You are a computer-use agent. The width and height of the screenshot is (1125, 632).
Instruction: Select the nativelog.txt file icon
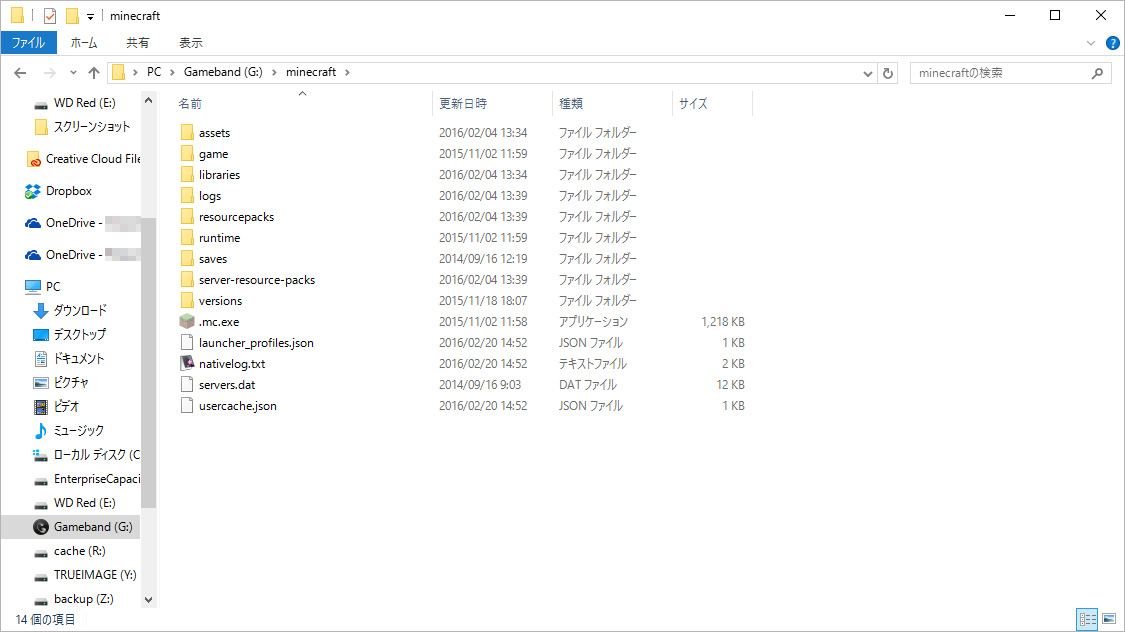coord(187,364)
